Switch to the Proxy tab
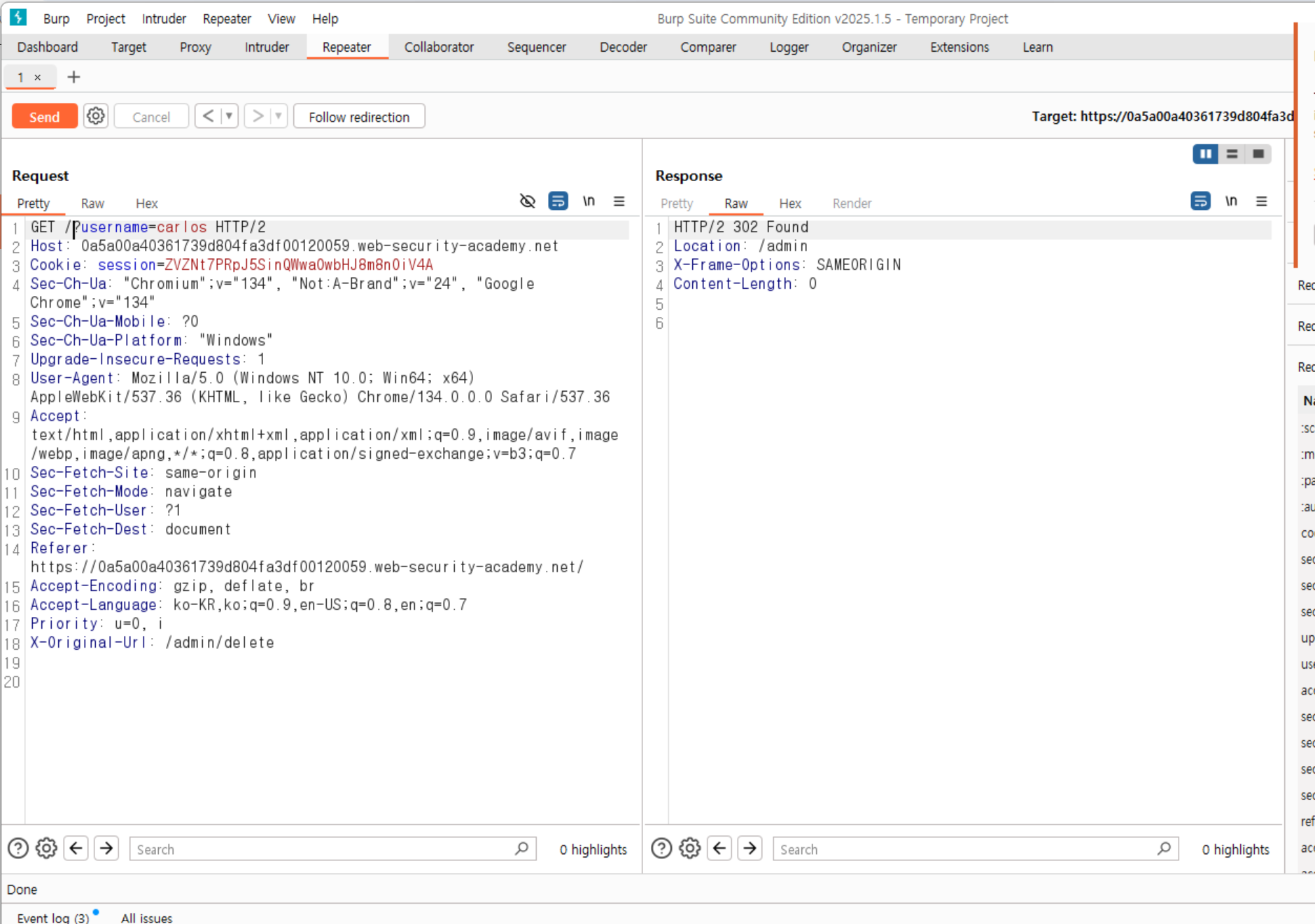The image size is (1315, 924). tap(195, 47)
